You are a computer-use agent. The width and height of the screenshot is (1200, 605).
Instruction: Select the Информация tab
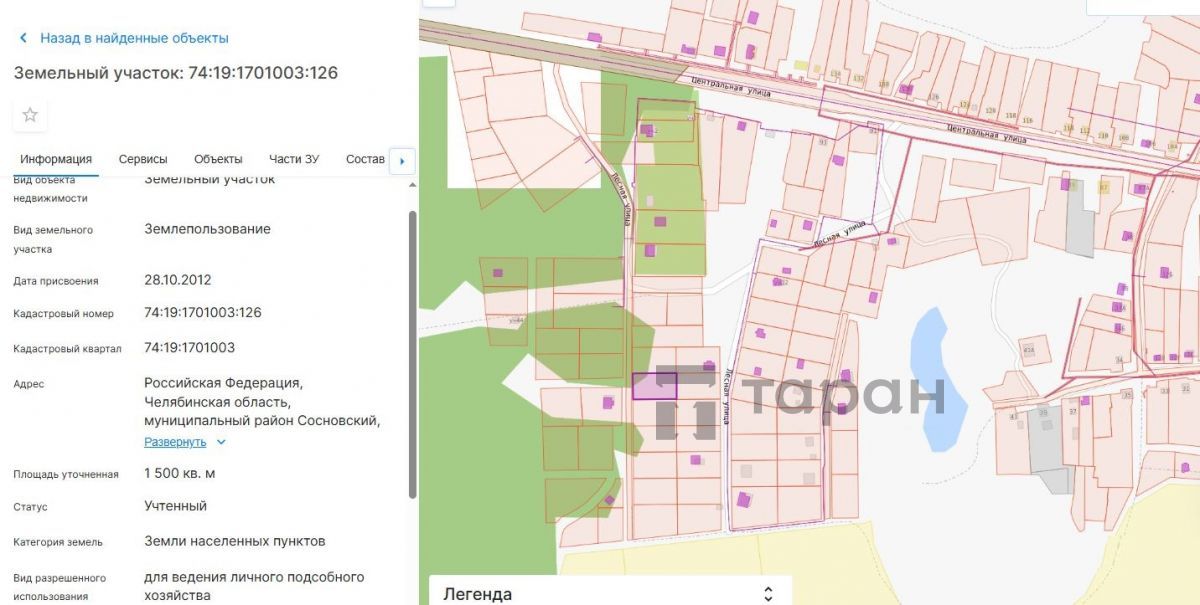[x=56, y=159]
